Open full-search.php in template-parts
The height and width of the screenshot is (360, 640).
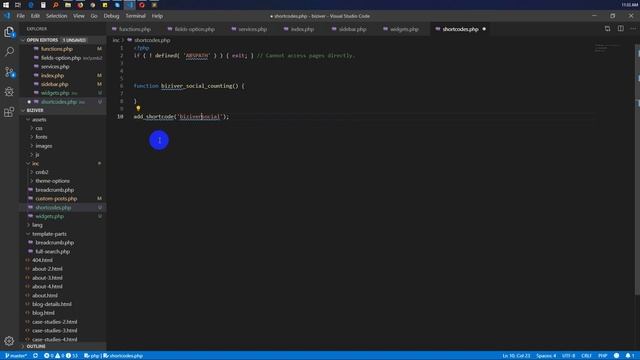pyautogui.click(x=63, y=251)
